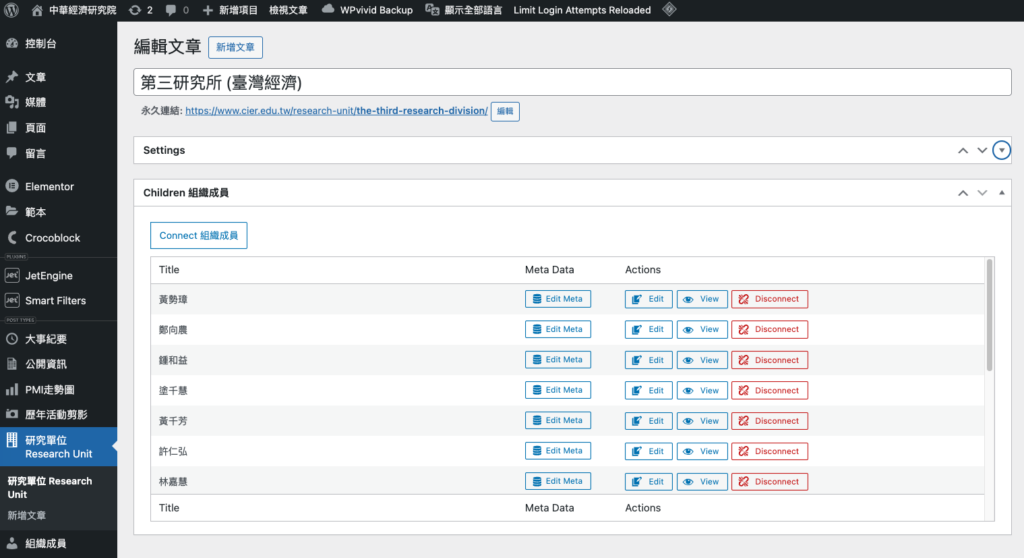Open comments bubble in admin bar

click(177, 10)
